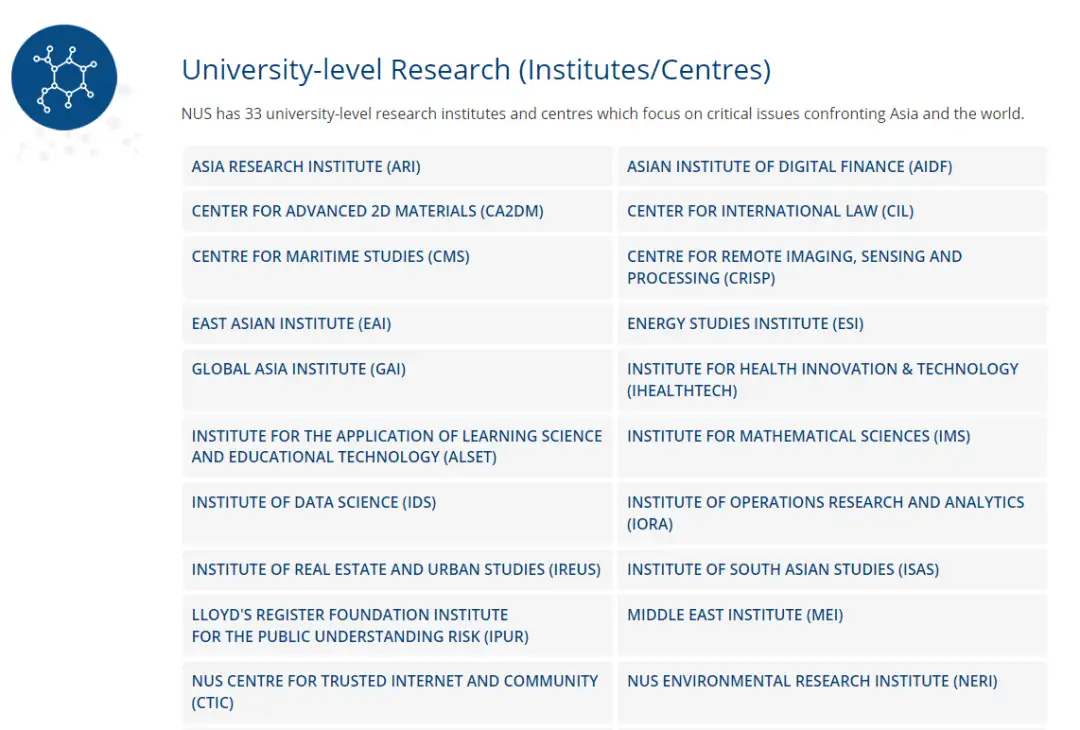Image resolution: width=1080 pixels, height=730 pixels.
Task: Select Institute of Real Estate (IREUS)
Action: point(396,570)
